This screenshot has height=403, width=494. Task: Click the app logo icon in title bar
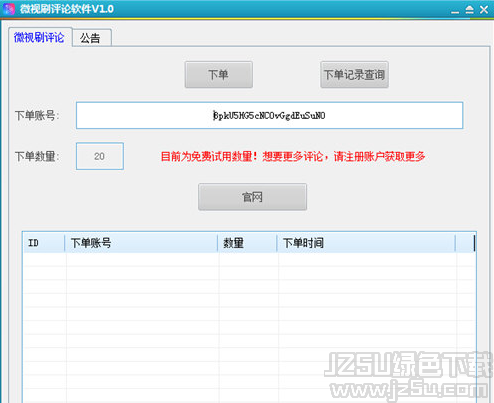click(9, 9)
